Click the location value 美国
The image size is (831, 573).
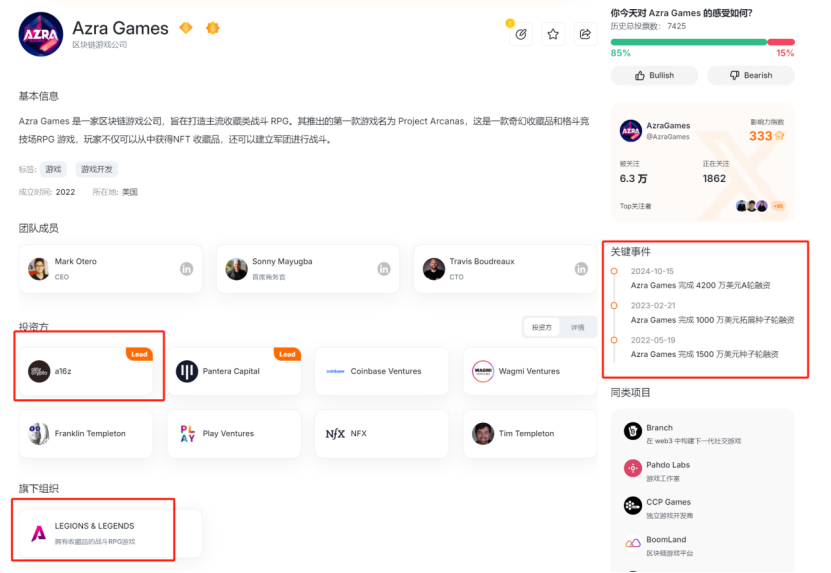(x=130, y=192)
